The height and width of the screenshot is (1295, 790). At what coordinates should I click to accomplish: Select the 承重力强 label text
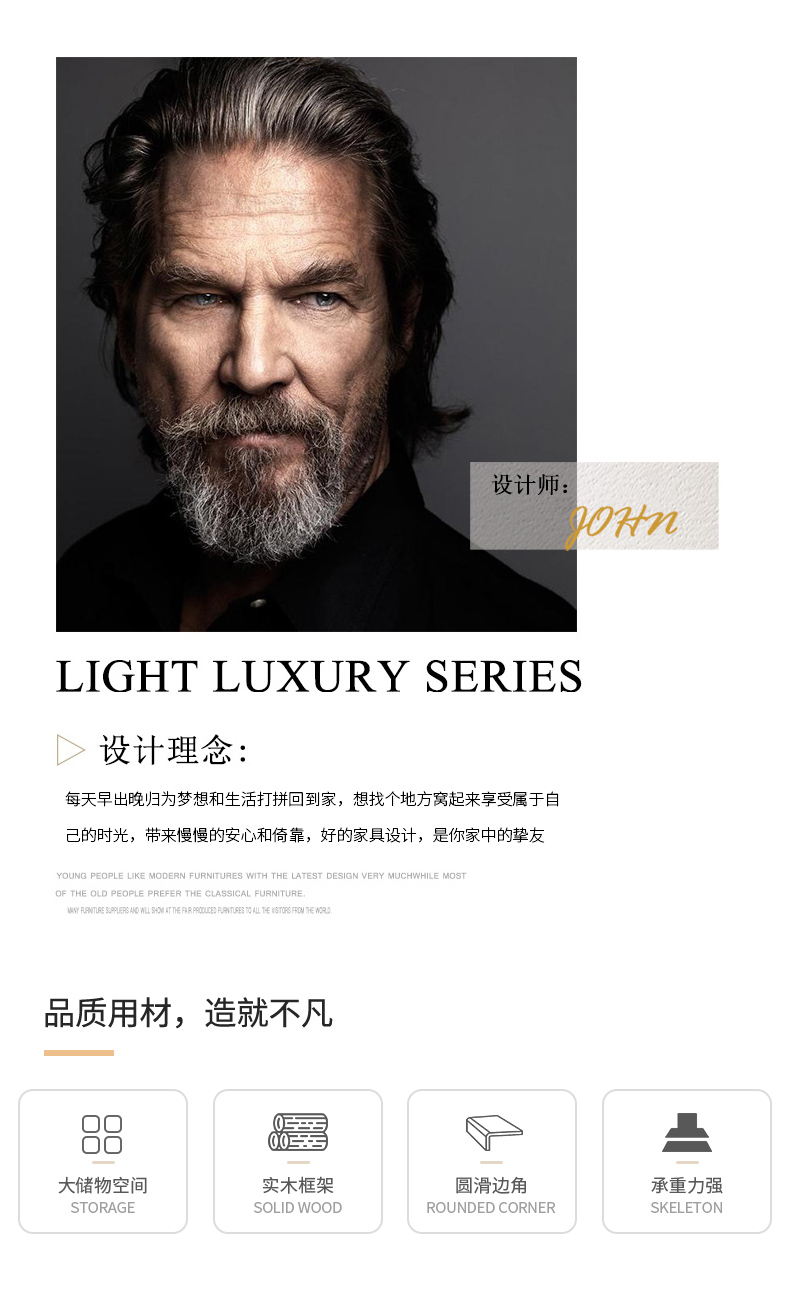point(687,1185)
